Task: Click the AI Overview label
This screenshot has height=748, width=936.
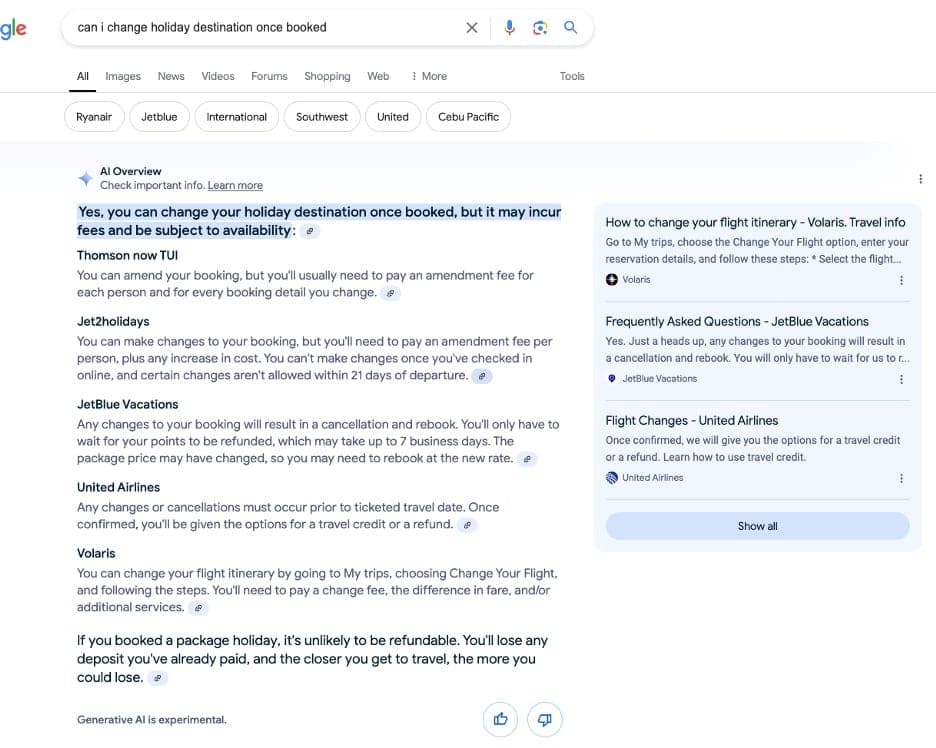Action: click(x=130, y=171)
